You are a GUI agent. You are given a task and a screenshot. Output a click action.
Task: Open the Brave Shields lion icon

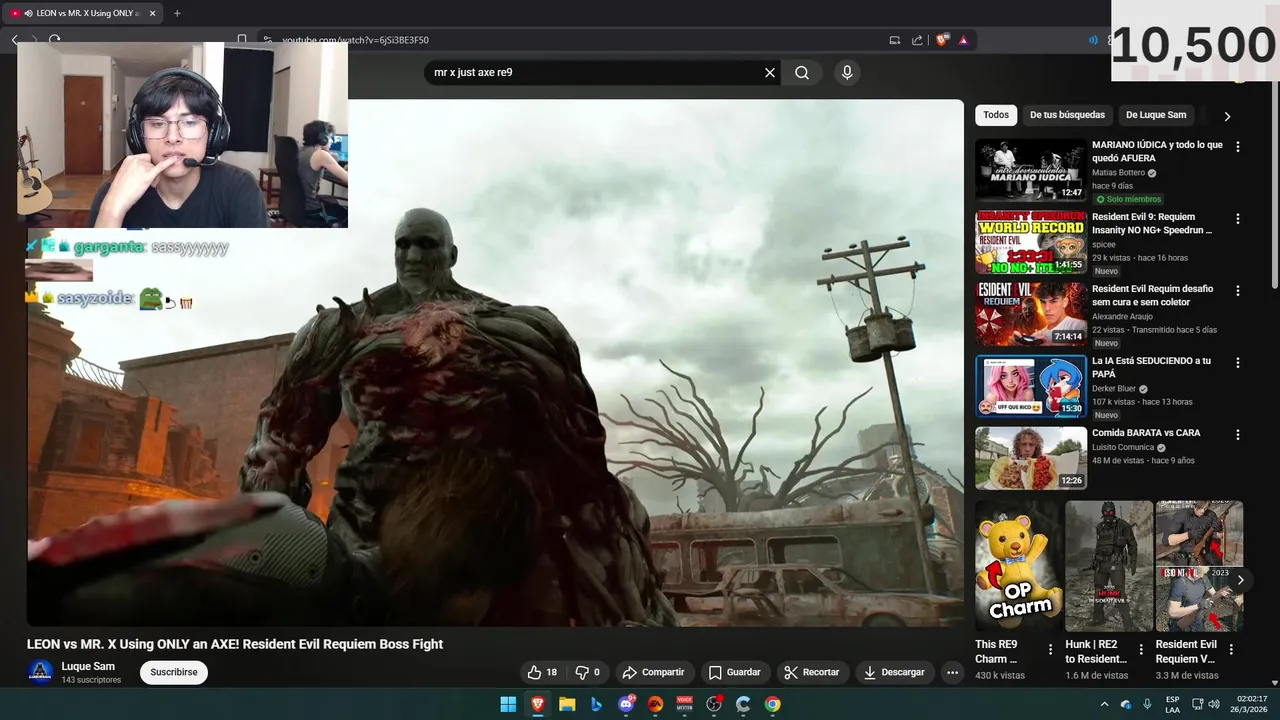pyautogui.click(x=942, y=40)
